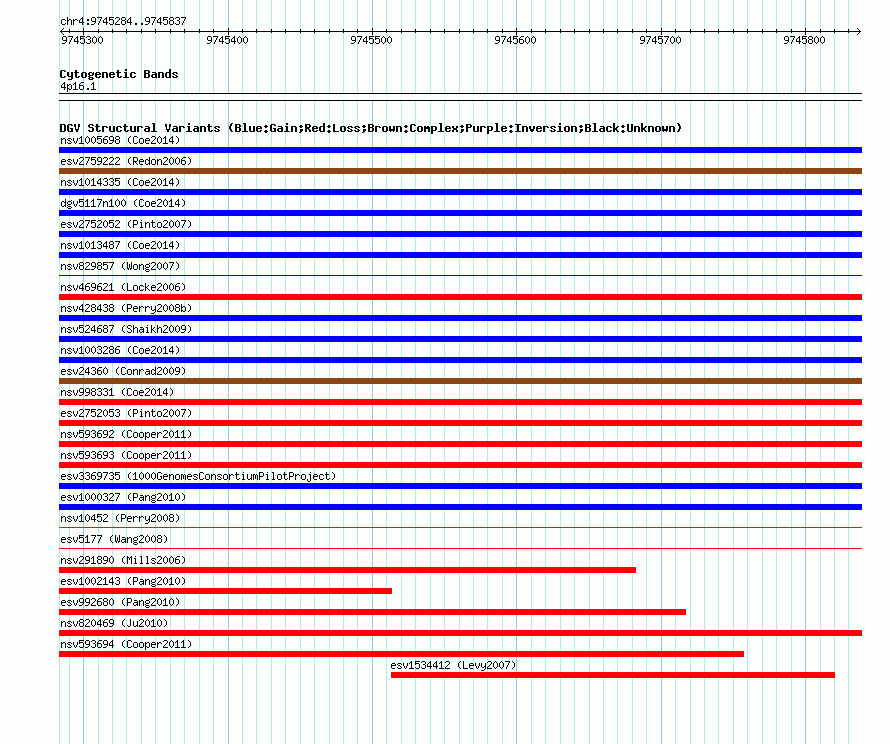Open nsv1003286 (Coe2014) label

pos(120,350)
